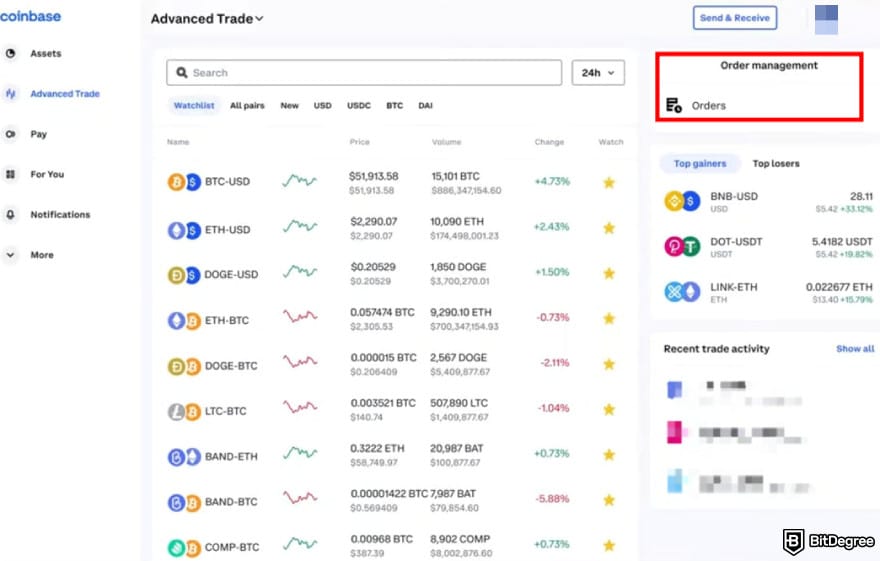
Task: Sort by the Name column header
Action: (x=178, y=142)
